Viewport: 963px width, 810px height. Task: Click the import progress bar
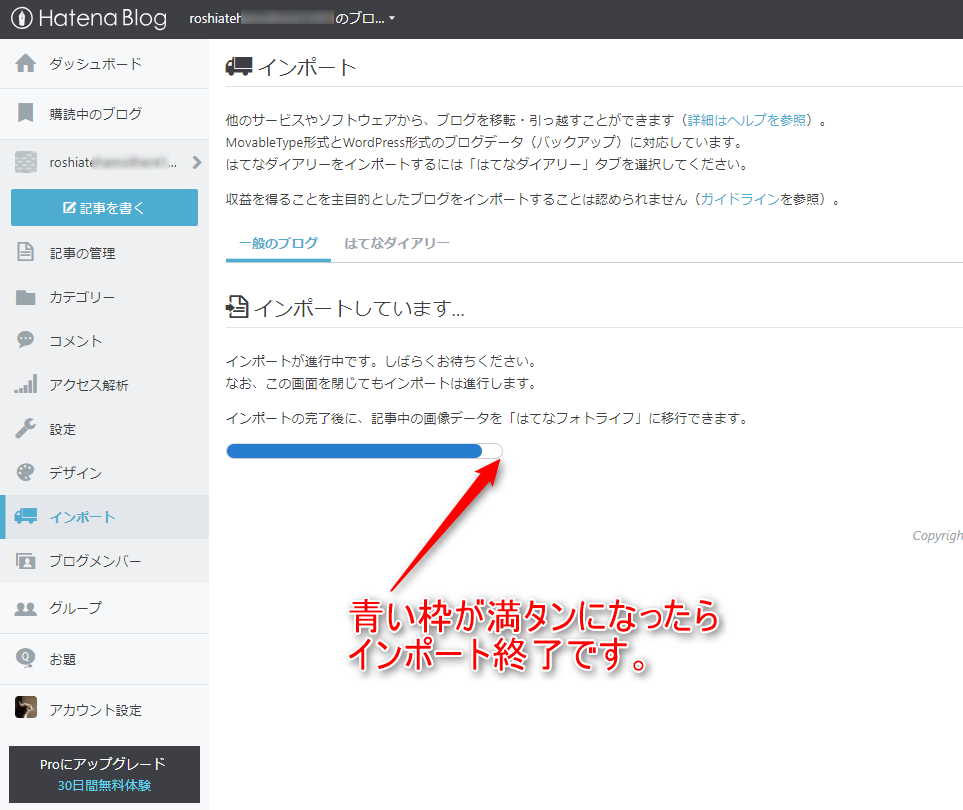[x=364, y=451]
